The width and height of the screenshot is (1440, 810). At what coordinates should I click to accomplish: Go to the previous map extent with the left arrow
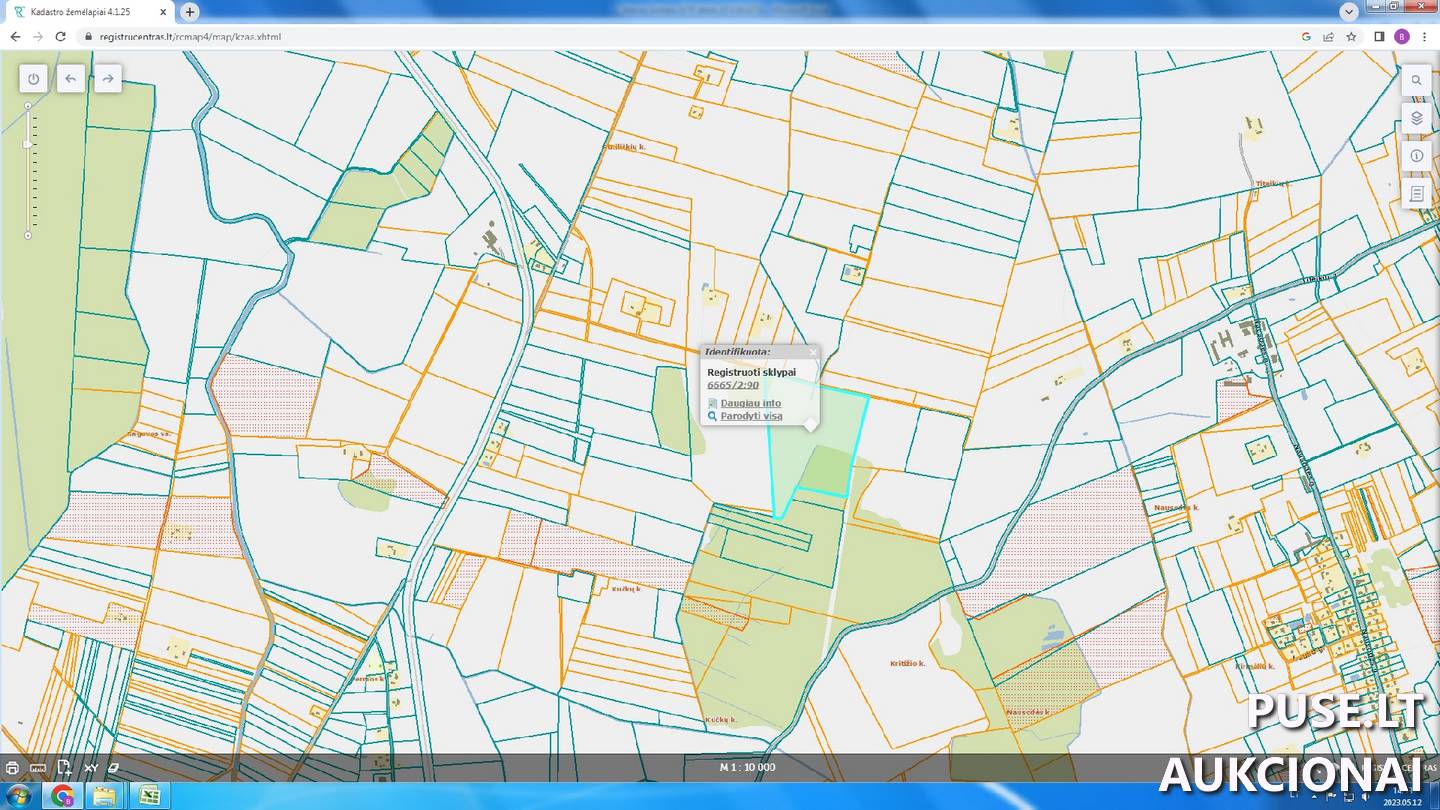pos(71,79)
